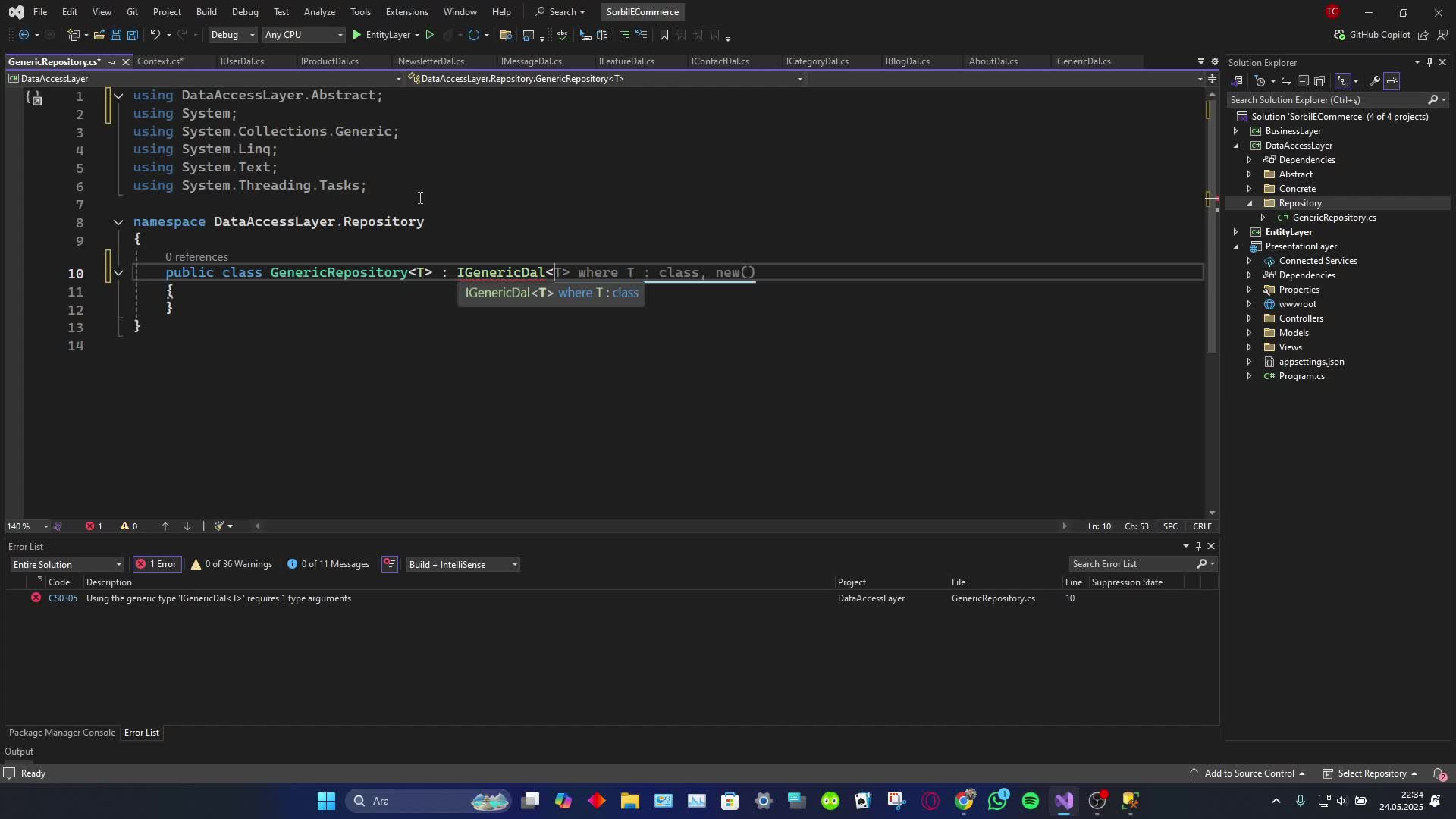Image resolution: width=1456 pixels, height=819 pixels.
Task: Click the Solution Explorer collapse all icon
Action: [x=1302, y=81]
